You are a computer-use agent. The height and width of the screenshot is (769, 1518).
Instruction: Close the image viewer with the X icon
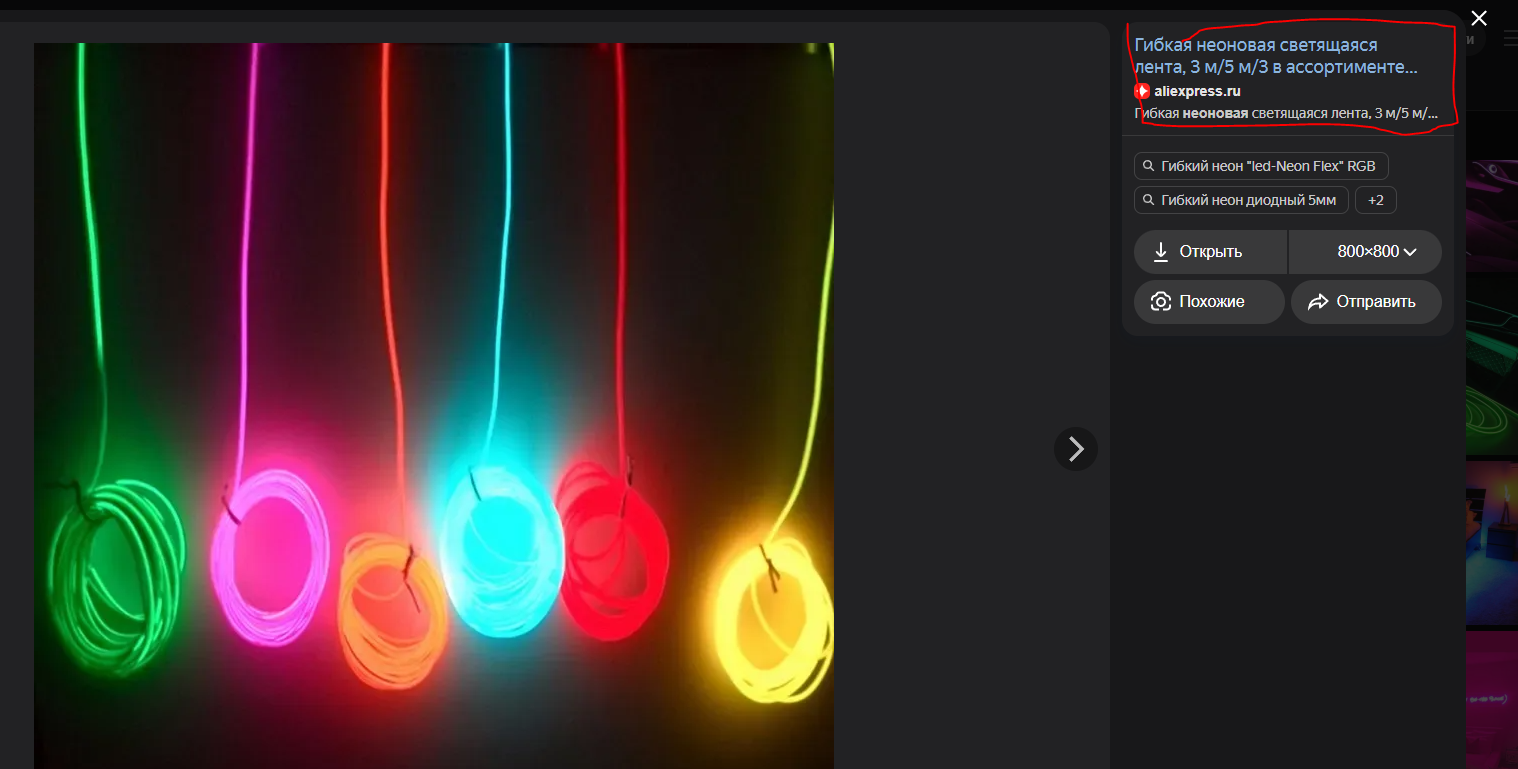point(1479,18)
